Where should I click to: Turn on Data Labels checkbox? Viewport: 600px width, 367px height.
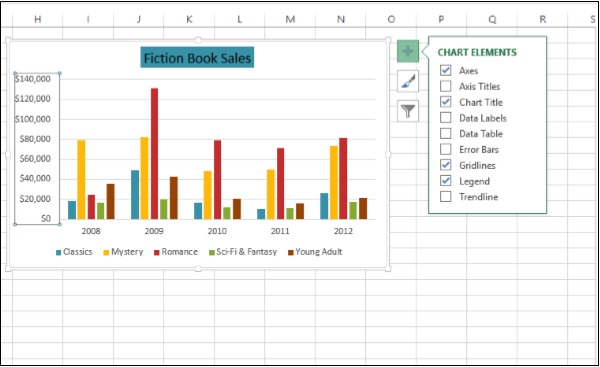click(x=445, y=117)
